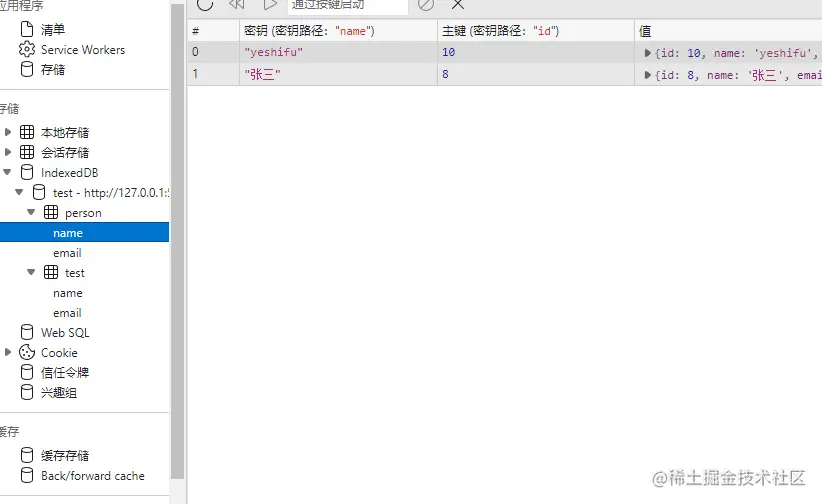Go to previous page arrow icon
Viewport: 822px width, 504px height.
237,4
